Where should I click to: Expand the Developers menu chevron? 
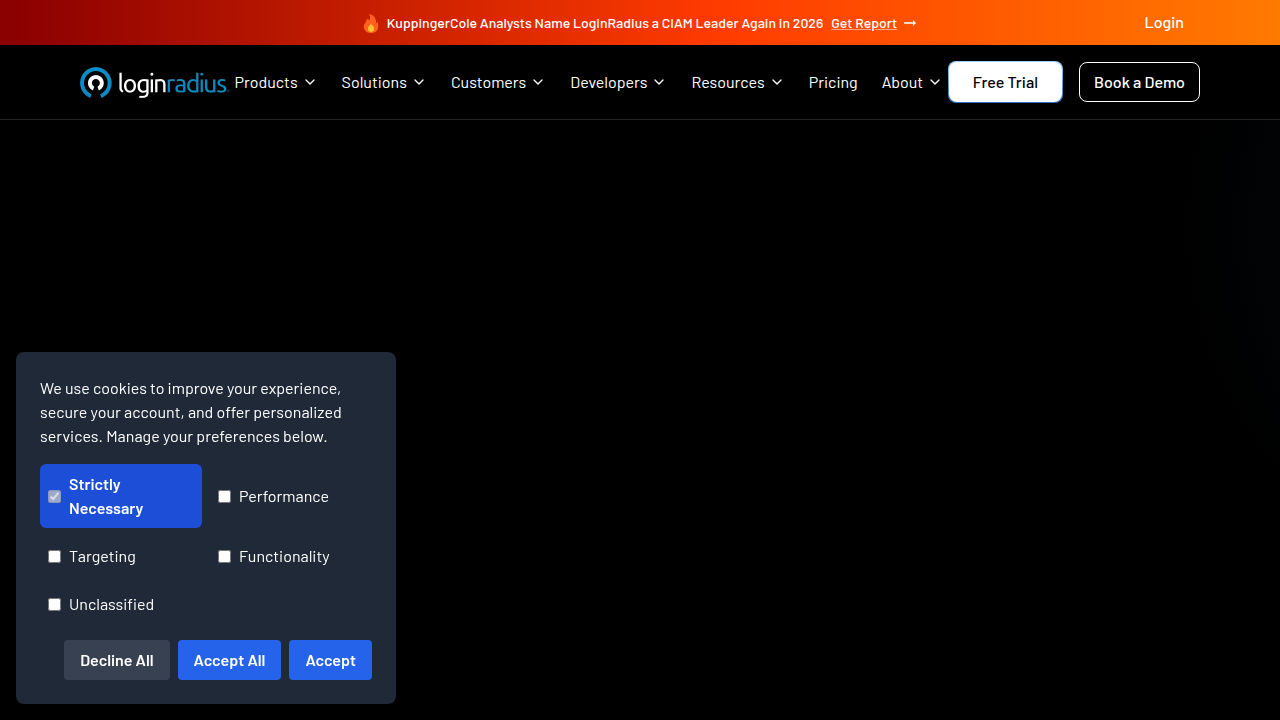(659, 82)
